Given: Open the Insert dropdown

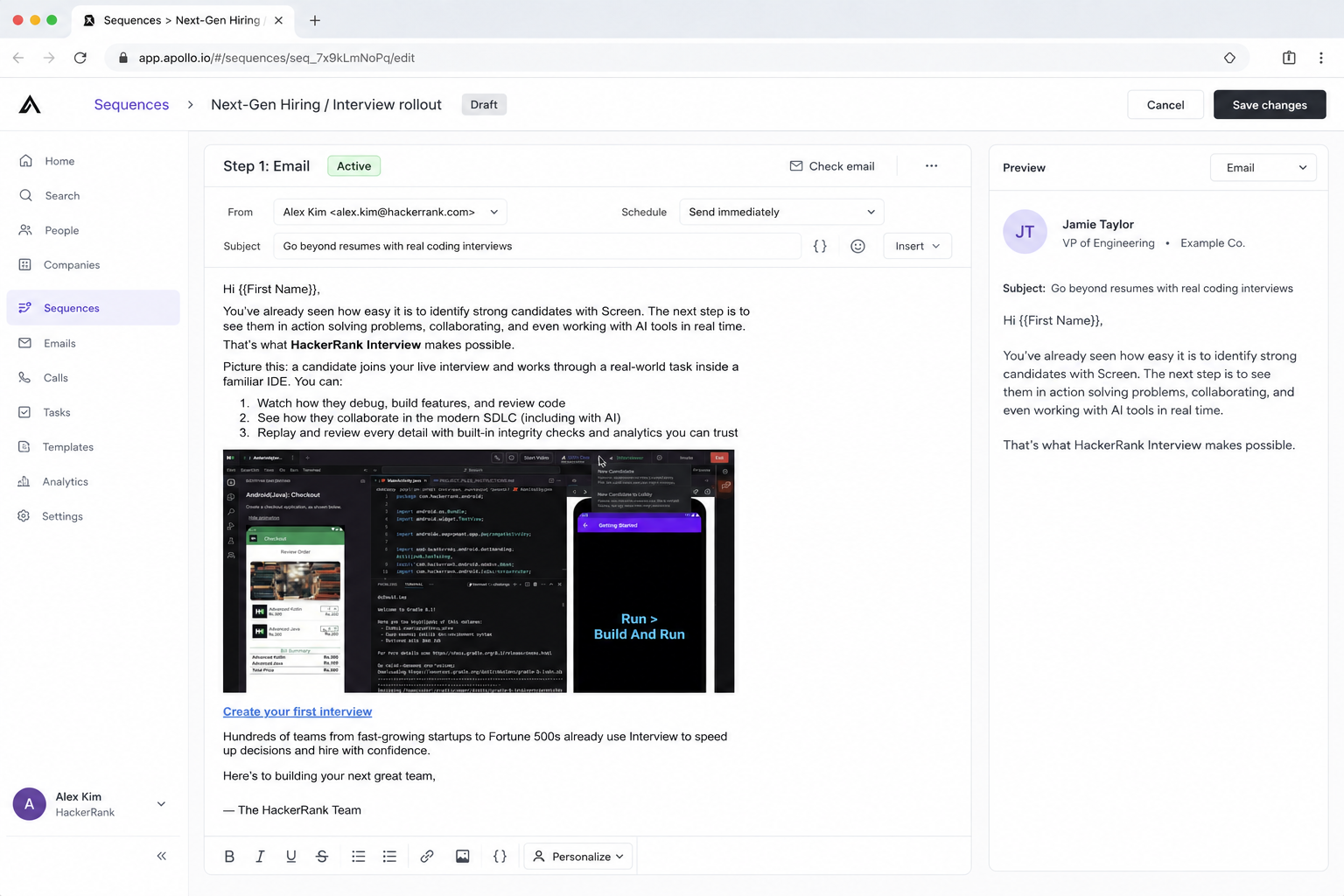Looking at the screenshot, I should 917,246.
